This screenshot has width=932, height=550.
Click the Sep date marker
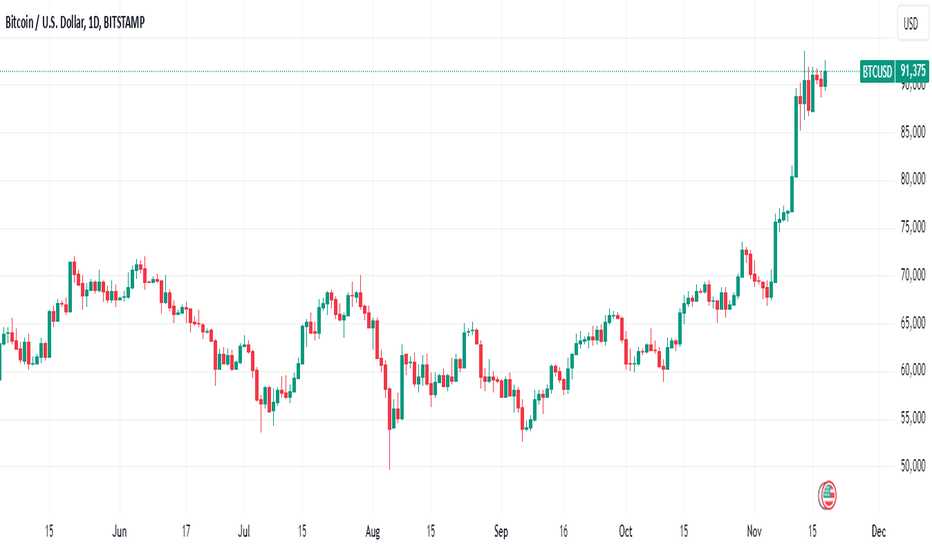point(501,531)
